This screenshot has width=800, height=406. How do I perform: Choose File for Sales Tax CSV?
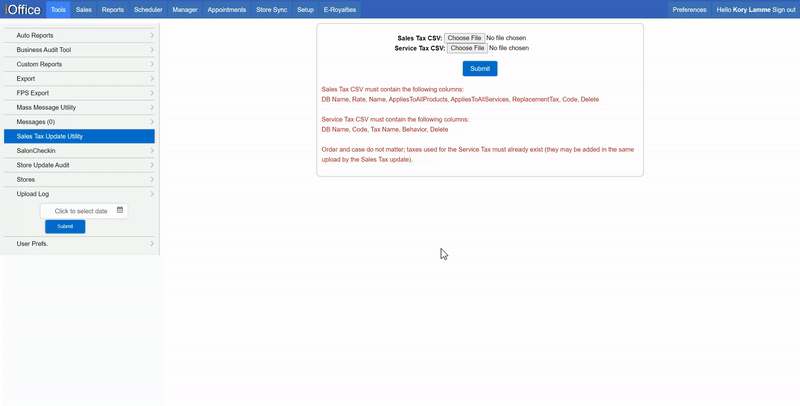[x=464, y=38]
